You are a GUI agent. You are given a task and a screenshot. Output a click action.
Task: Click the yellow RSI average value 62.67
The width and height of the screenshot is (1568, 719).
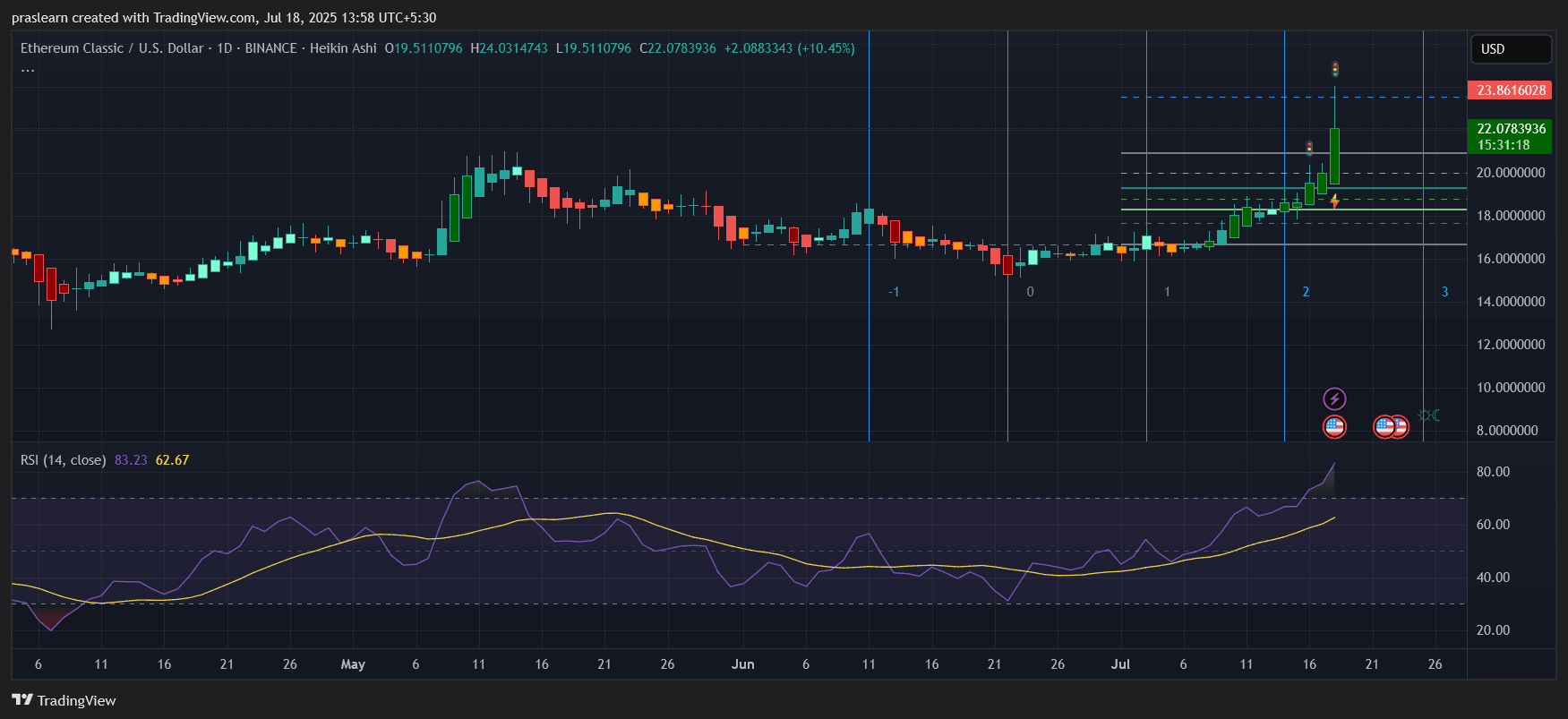coord(172,460)
